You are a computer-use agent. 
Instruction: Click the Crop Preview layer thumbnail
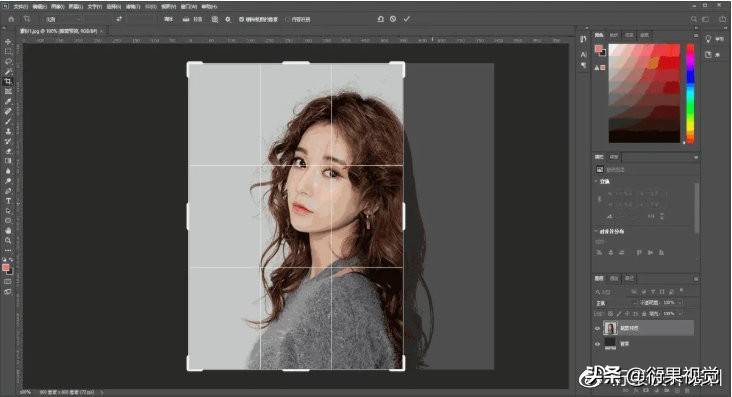(610, 328)
